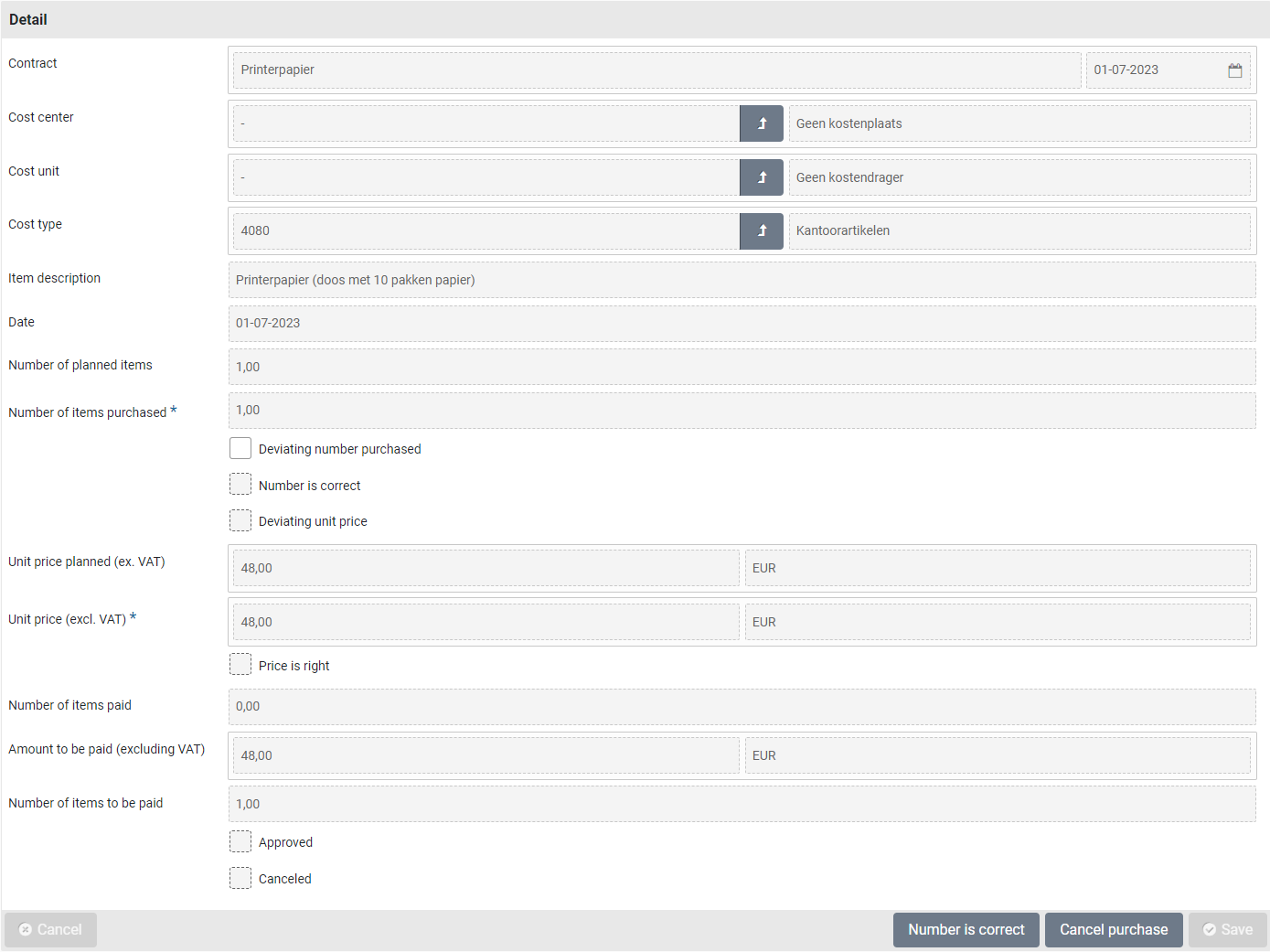The height and width of the screenshot is (952, 1270).
Task: Click the Amount to be paid value field
Action: (x=486, y=755)
